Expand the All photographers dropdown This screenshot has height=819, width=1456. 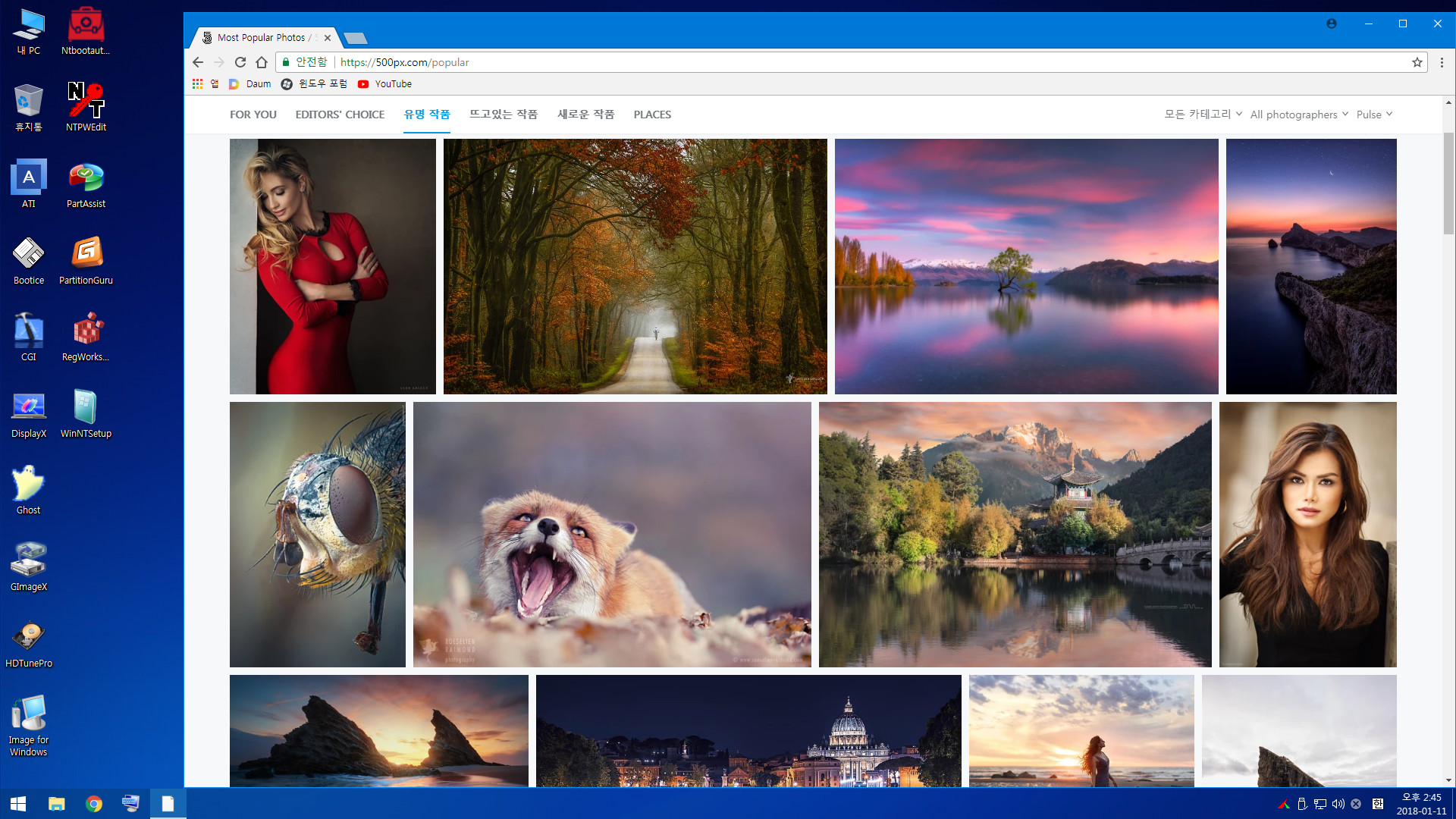[1299, 115]
